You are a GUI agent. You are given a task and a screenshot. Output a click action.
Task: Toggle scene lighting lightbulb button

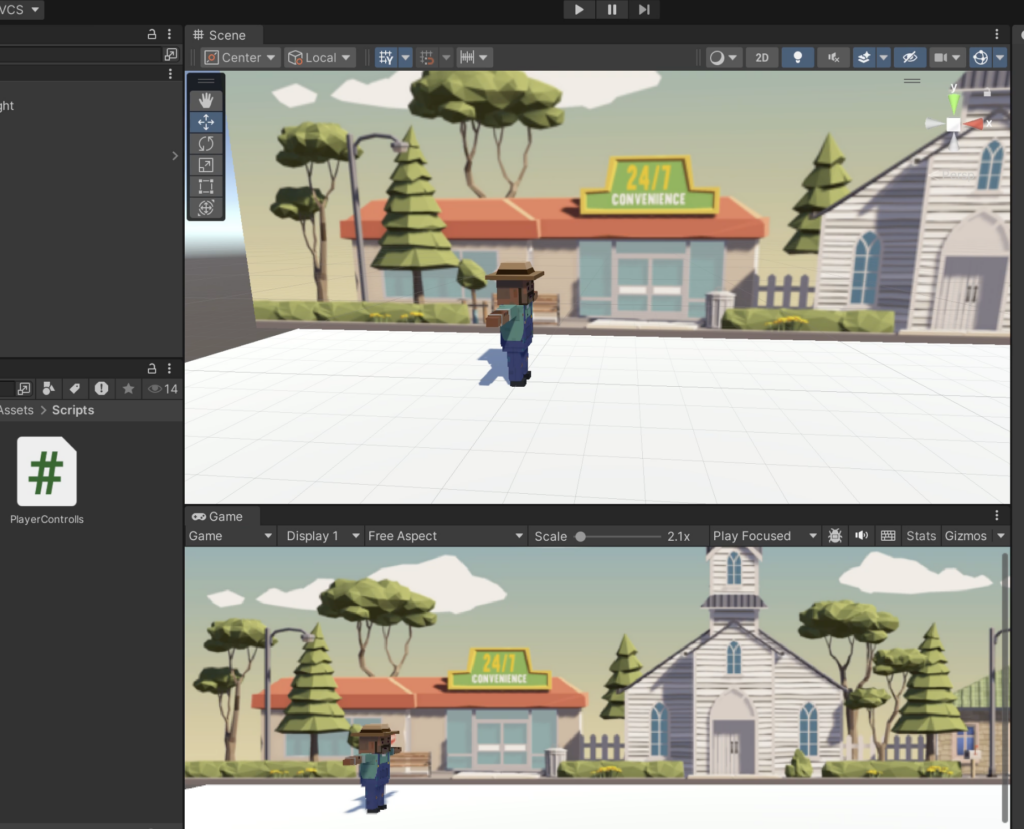(x=797, y=58)
